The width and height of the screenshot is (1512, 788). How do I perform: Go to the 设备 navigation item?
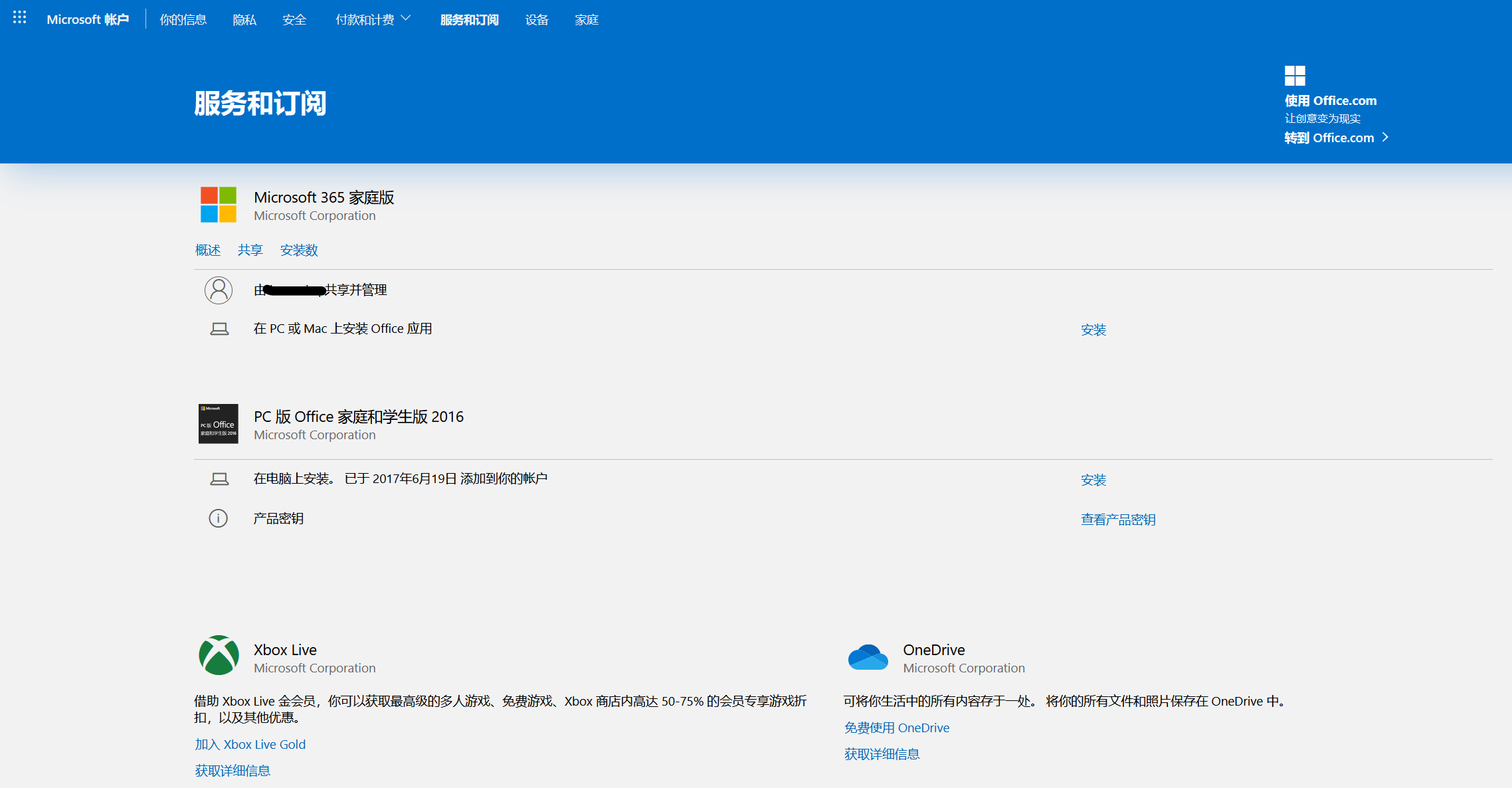537,20
